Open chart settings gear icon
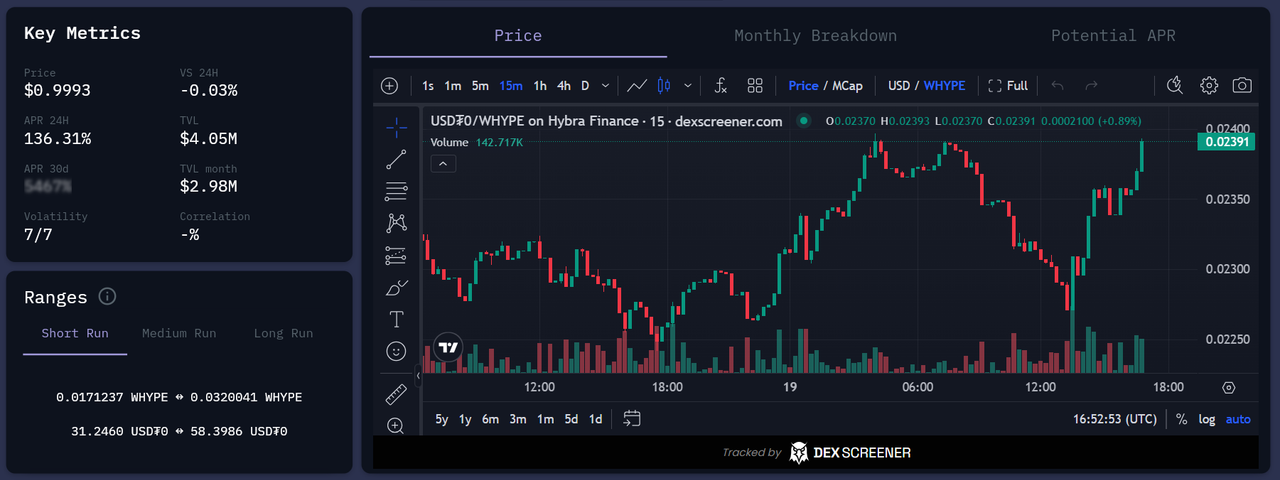The image size is (1280, 480). [1209, 86]
